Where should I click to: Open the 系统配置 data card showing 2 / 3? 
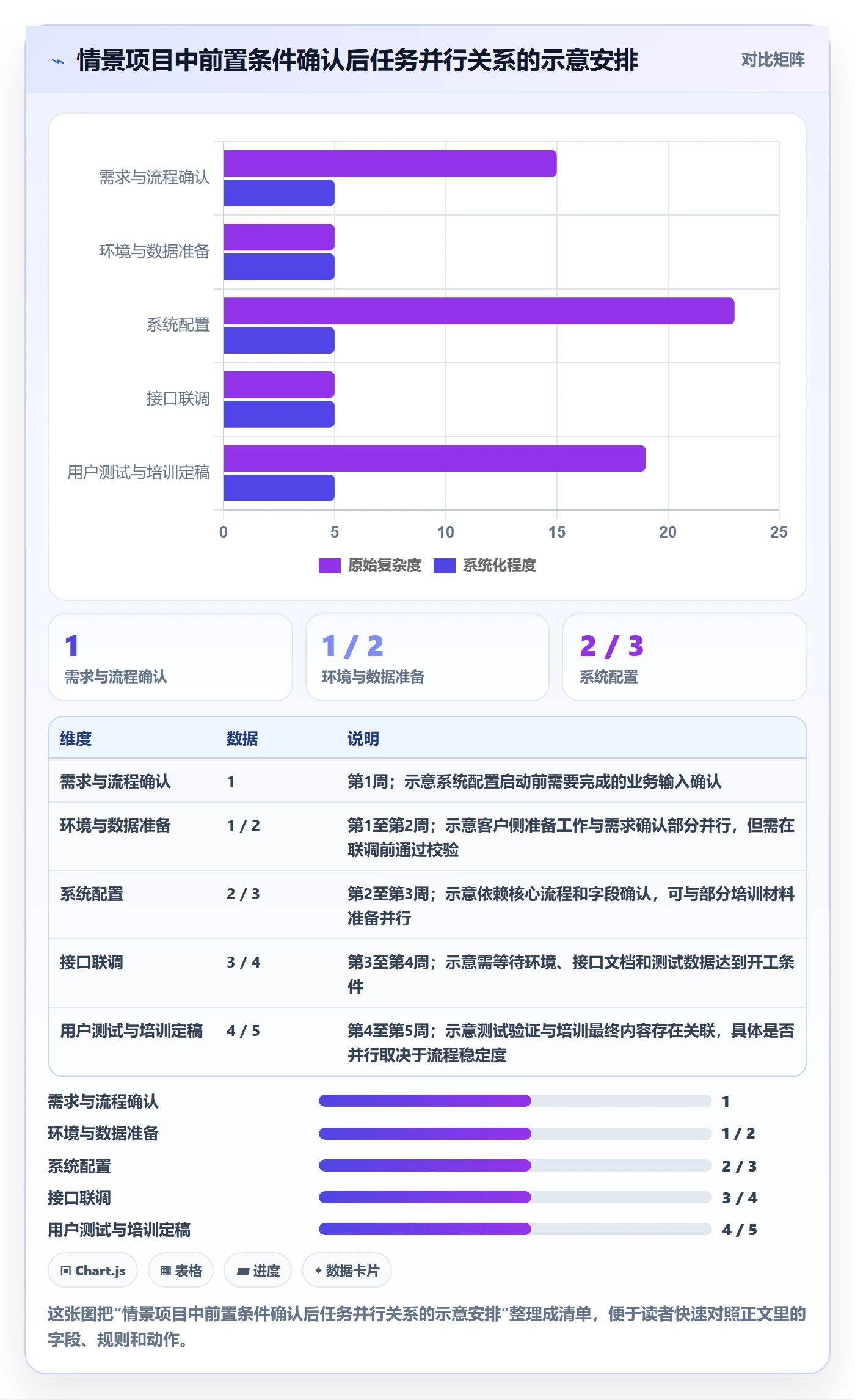(x=685, y=657)
